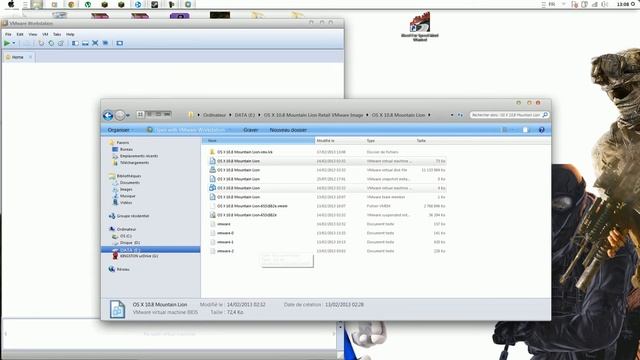
Task: Select the VMware virtual disk file row
Action: (x=327, y=170)
